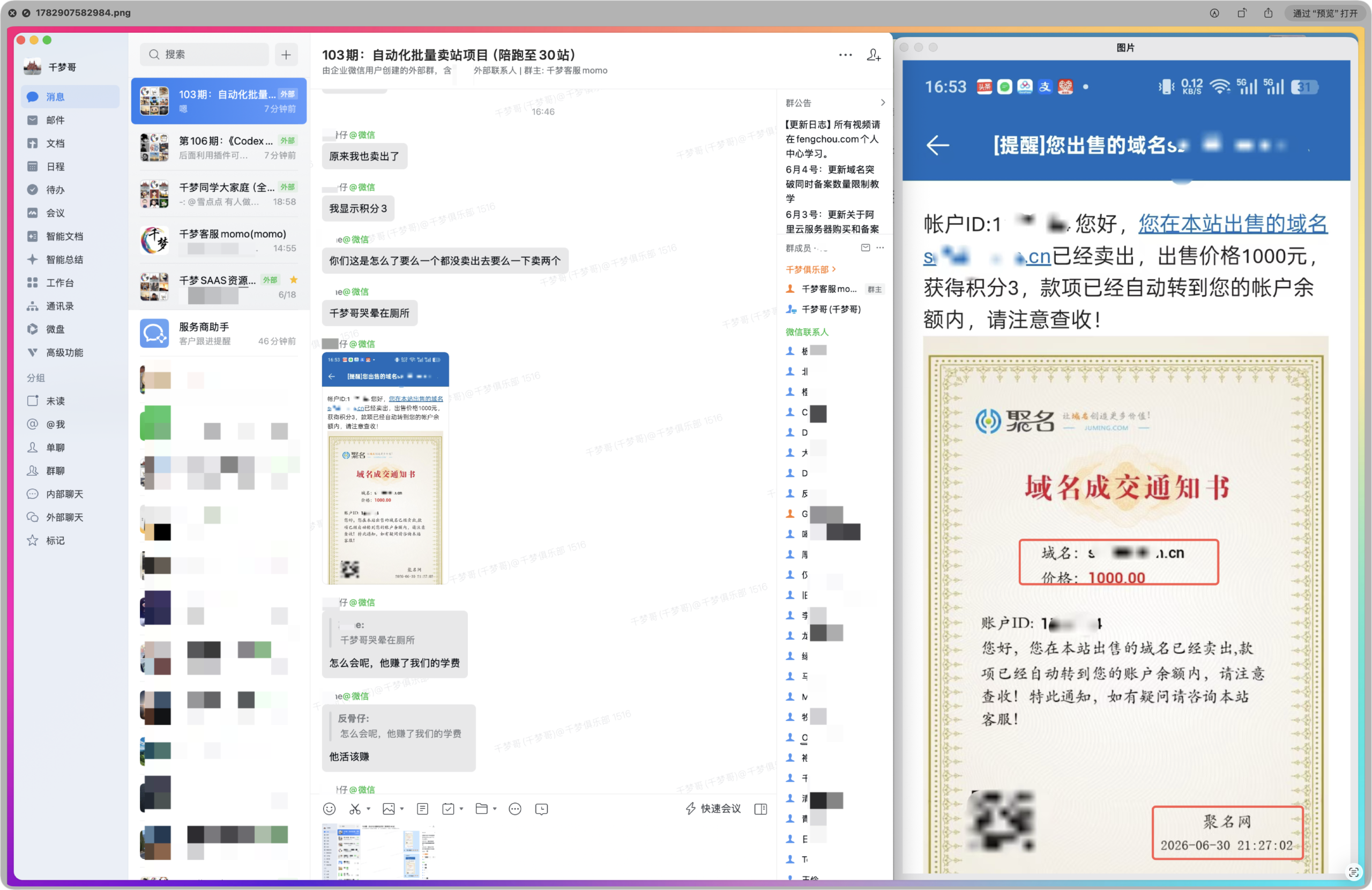Click the 通讯录 contacts icon
Viewport: 1372px width, 890px height.
coord(32,306)
